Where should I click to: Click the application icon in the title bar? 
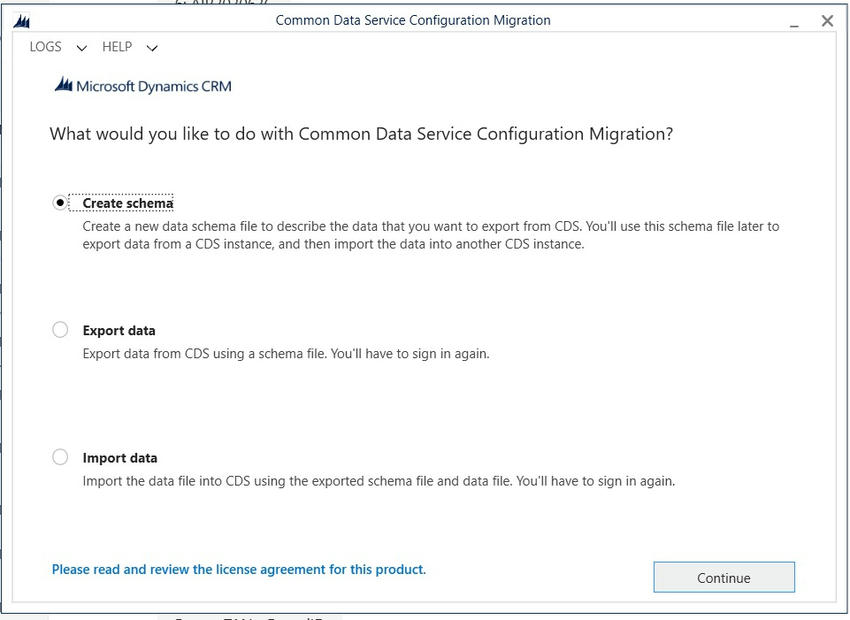[x=22, y=21]
